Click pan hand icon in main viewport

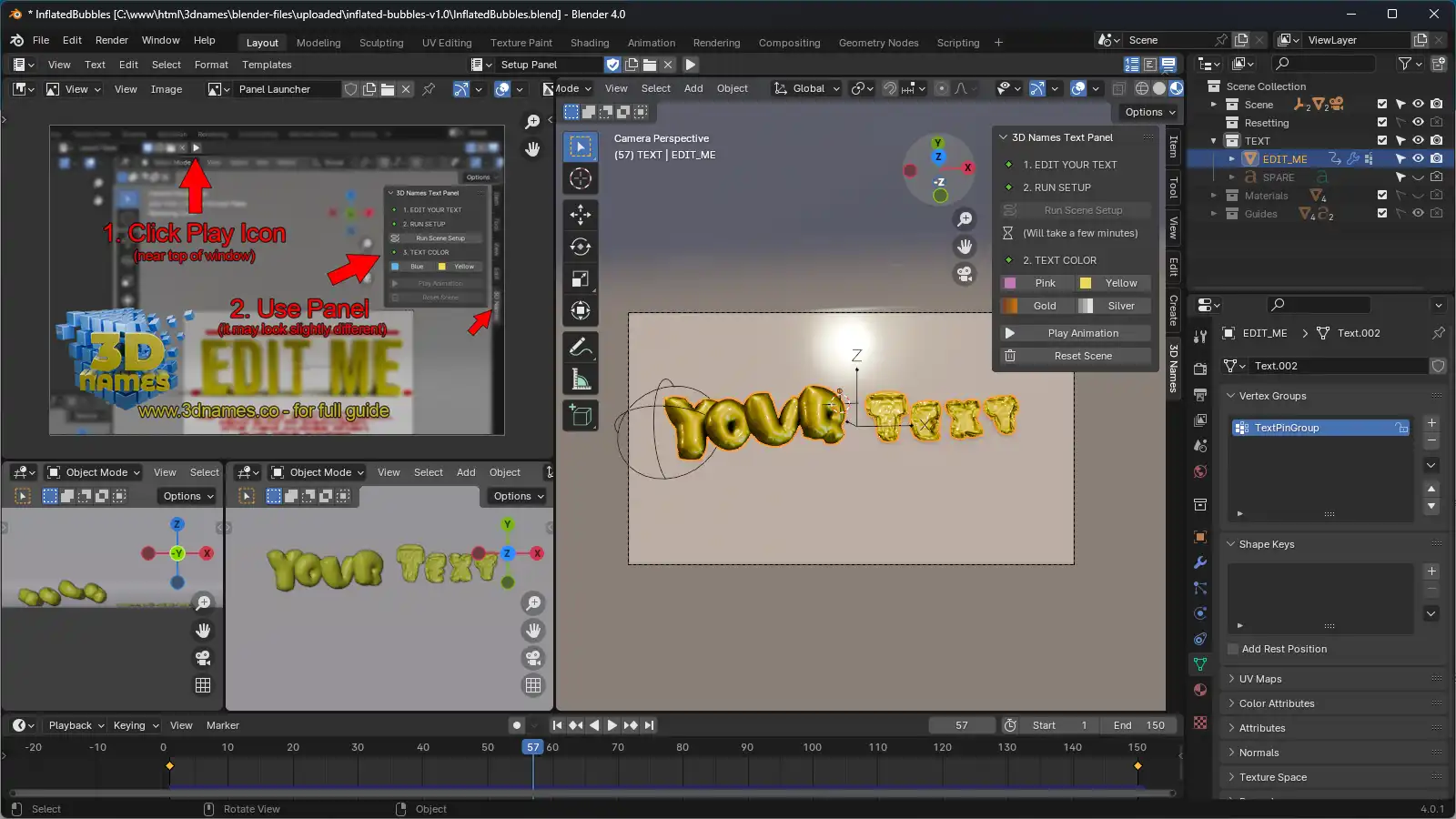(965, 247)
